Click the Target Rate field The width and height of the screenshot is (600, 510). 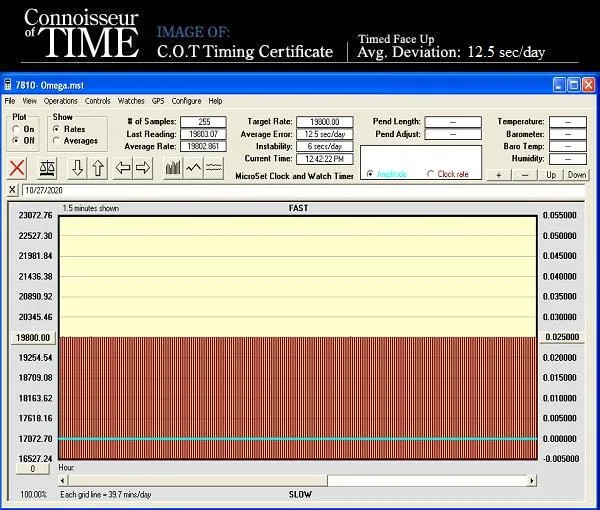324,122
